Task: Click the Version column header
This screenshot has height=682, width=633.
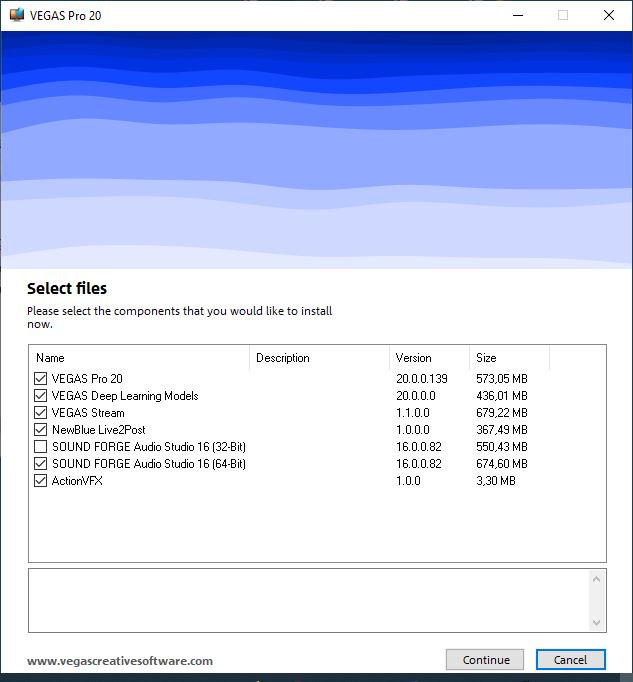Action: (429, 358)
